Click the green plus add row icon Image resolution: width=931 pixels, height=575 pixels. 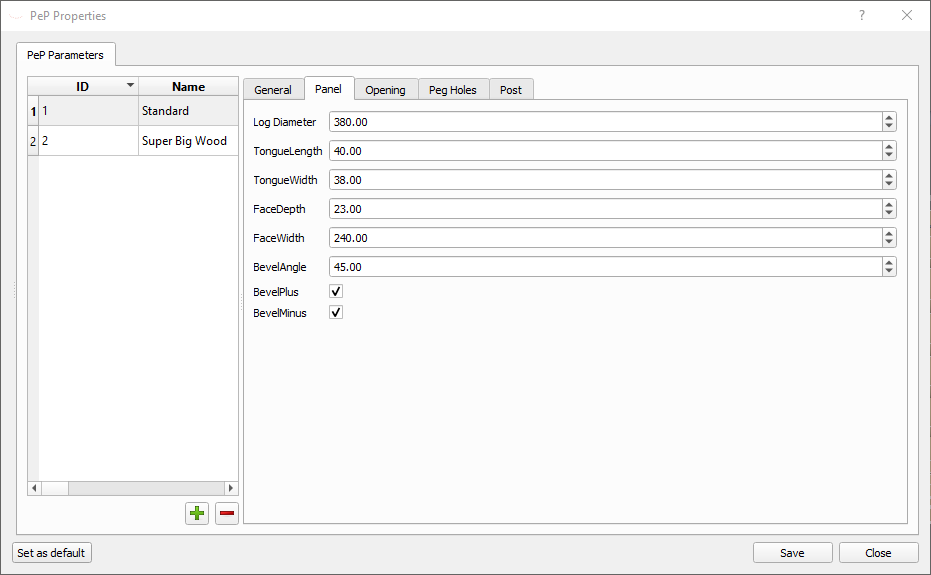point(197,513)
